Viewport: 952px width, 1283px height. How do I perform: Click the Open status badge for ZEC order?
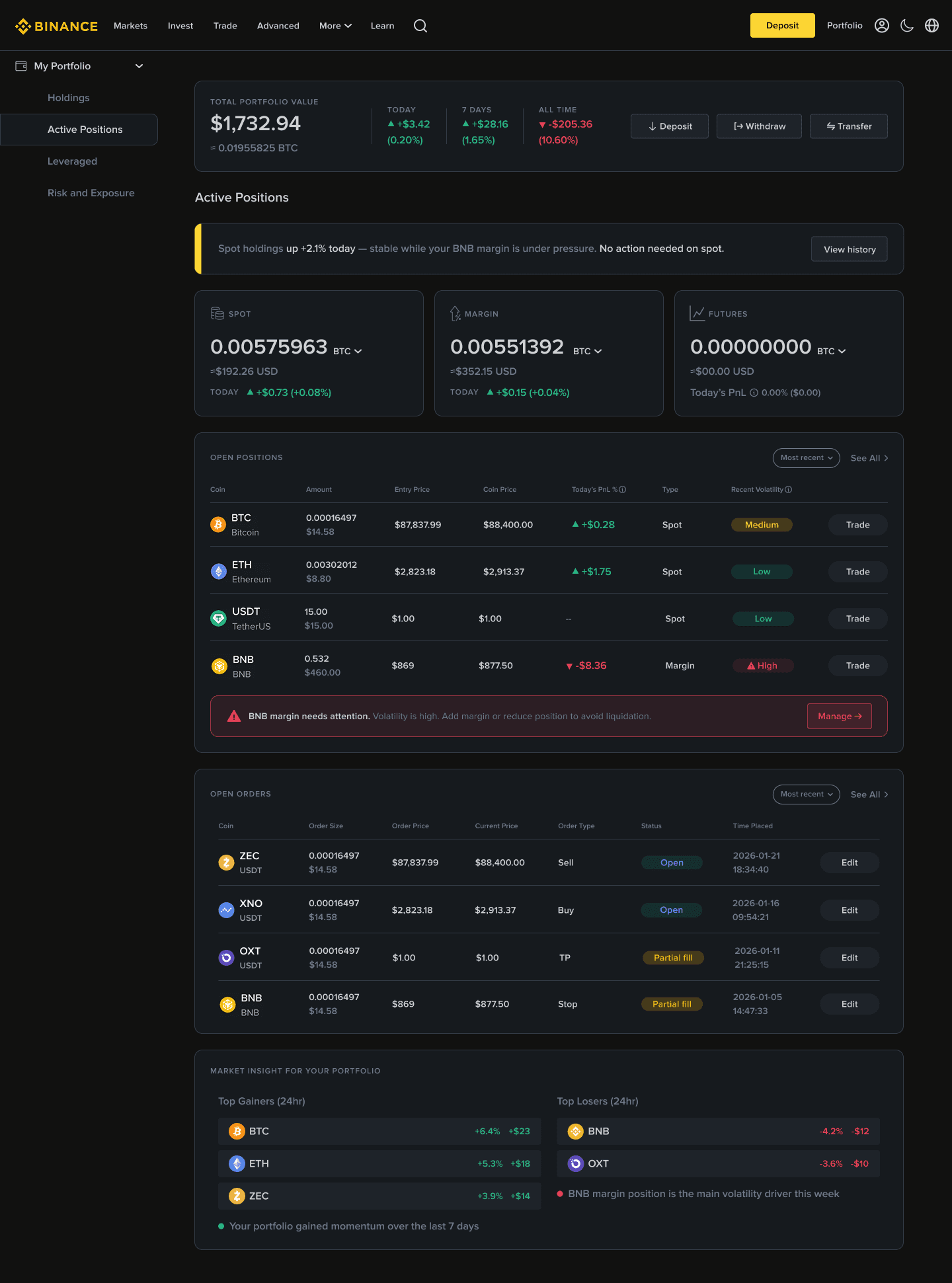tap(672, 863)
